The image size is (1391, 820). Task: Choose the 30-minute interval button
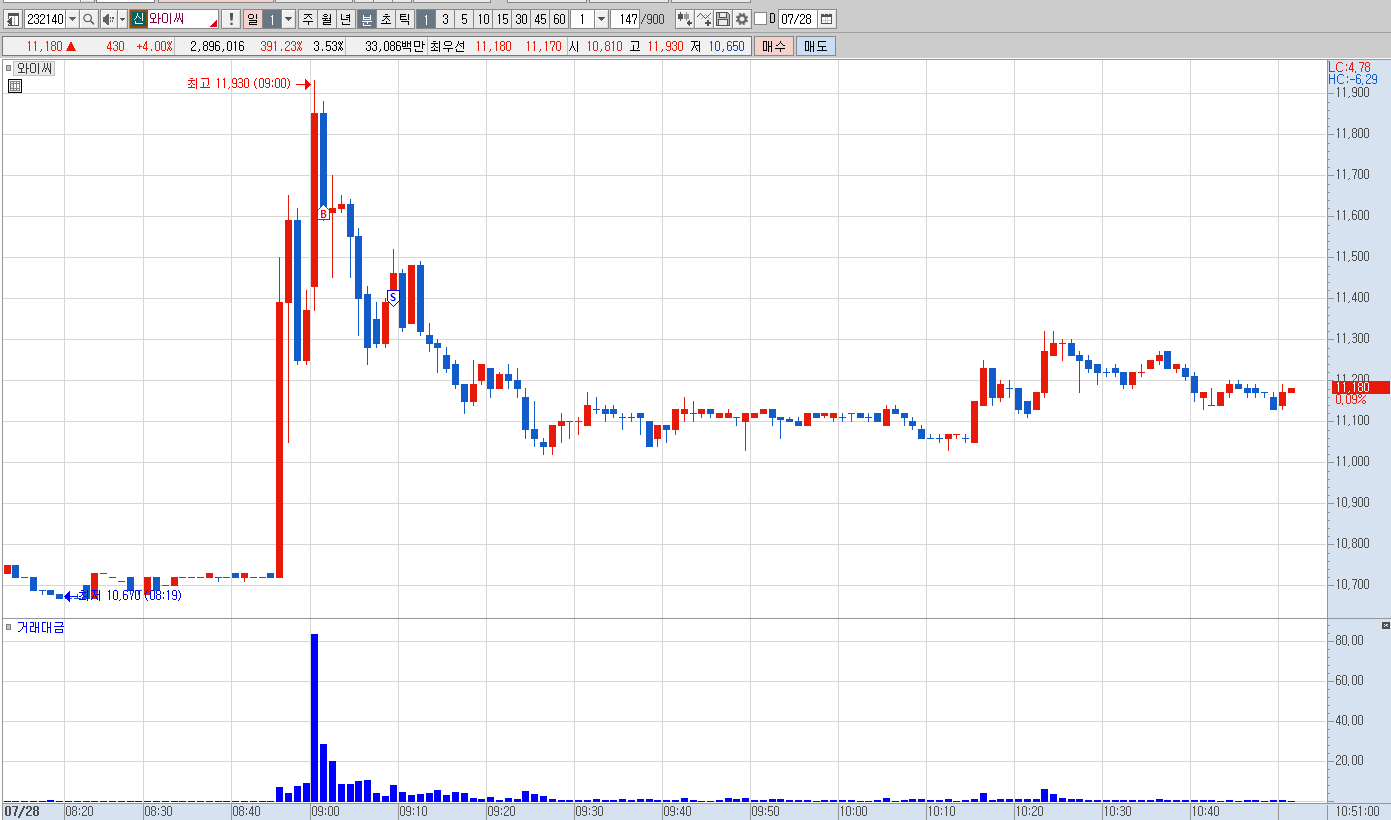click(521, 19)
